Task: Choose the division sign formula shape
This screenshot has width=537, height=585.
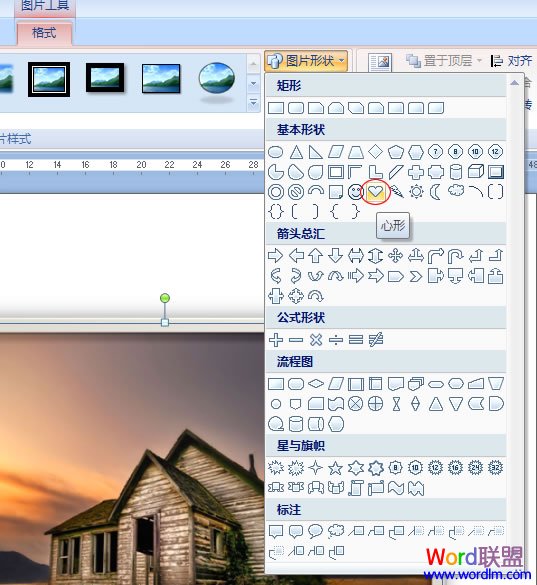Action: 336,340
